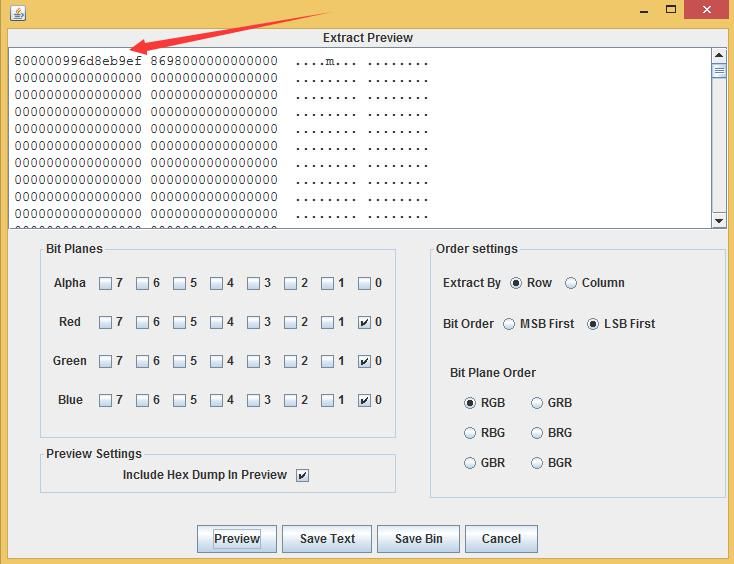Tick Green bit plane 5

tap(179, 361)
